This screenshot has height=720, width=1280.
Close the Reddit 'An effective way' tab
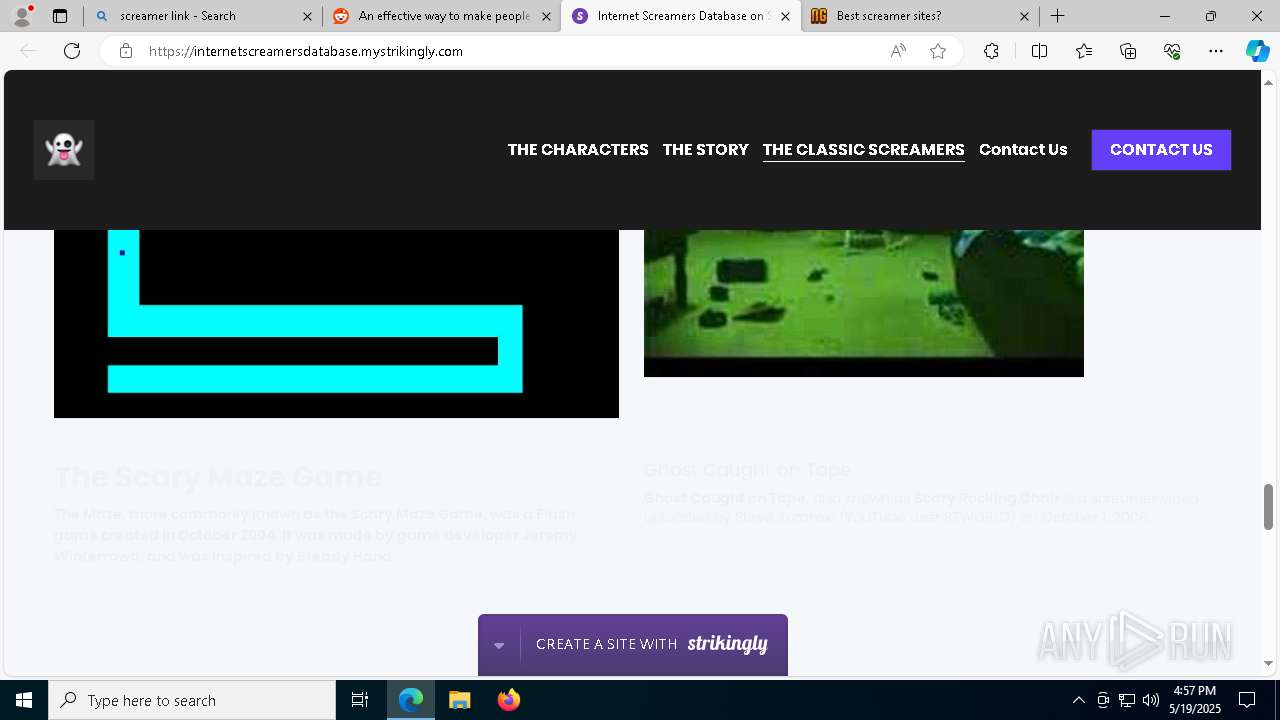point(546,16)
